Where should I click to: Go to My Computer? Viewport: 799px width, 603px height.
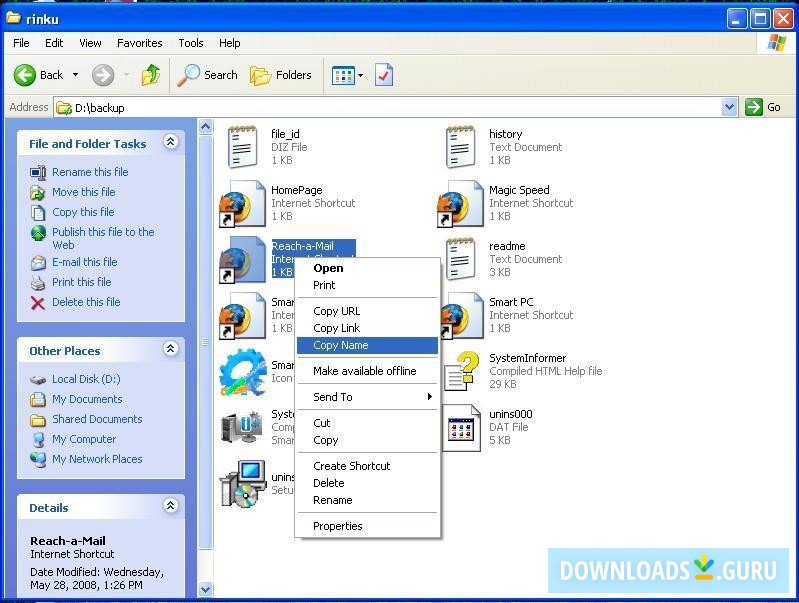click(84, 439)
